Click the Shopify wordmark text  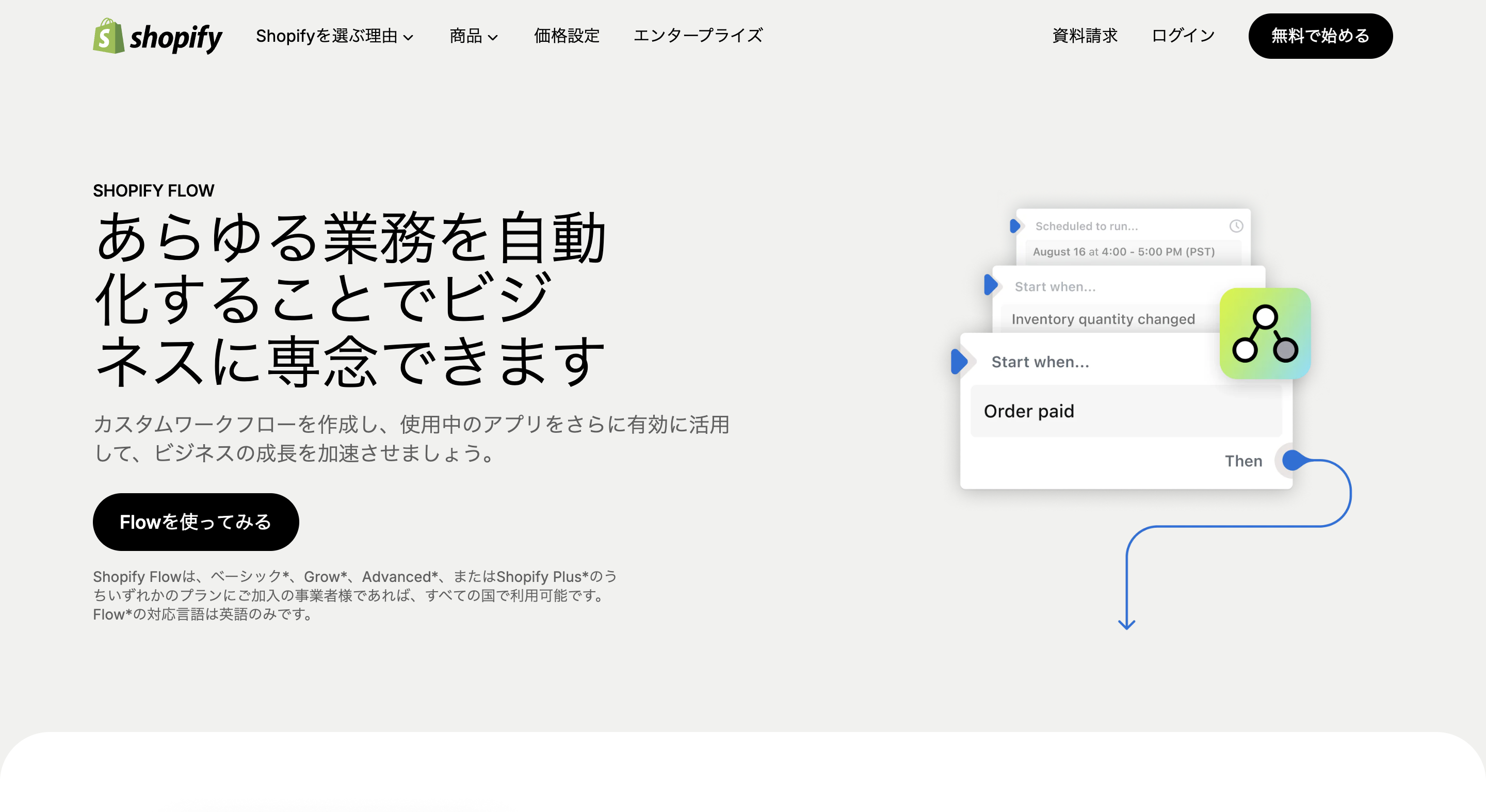(176, 38)
